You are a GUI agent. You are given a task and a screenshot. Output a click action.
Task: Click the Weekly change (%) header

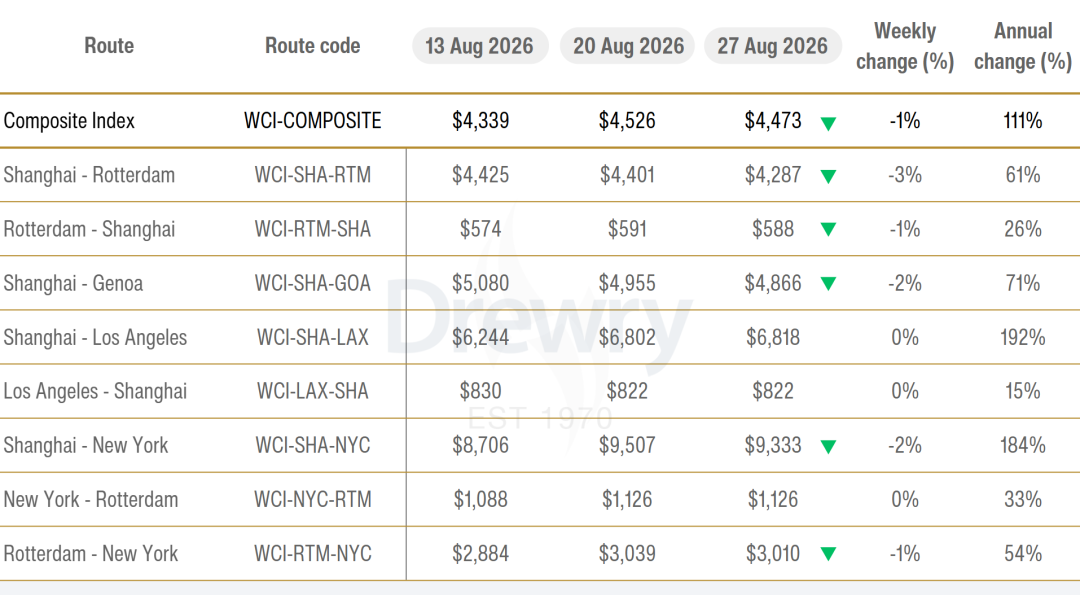tap(905, 46)
